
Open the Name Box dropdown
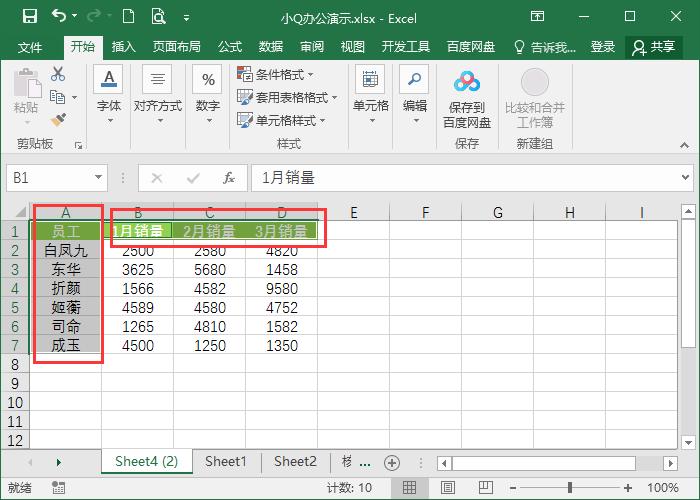[98, 178]
